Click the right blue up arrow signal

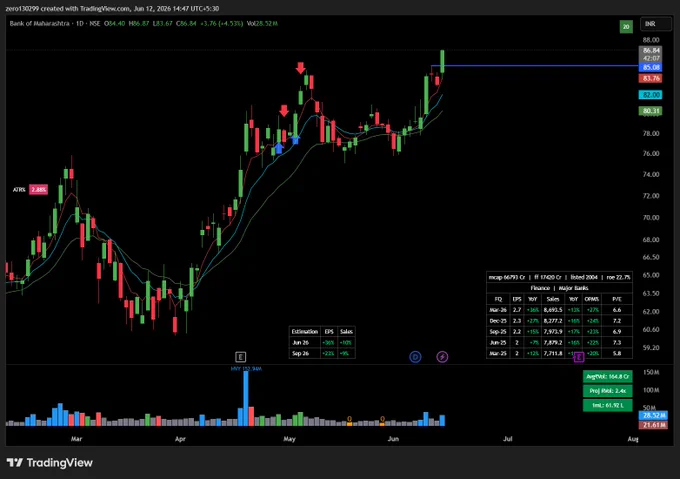tap(295, 140)
